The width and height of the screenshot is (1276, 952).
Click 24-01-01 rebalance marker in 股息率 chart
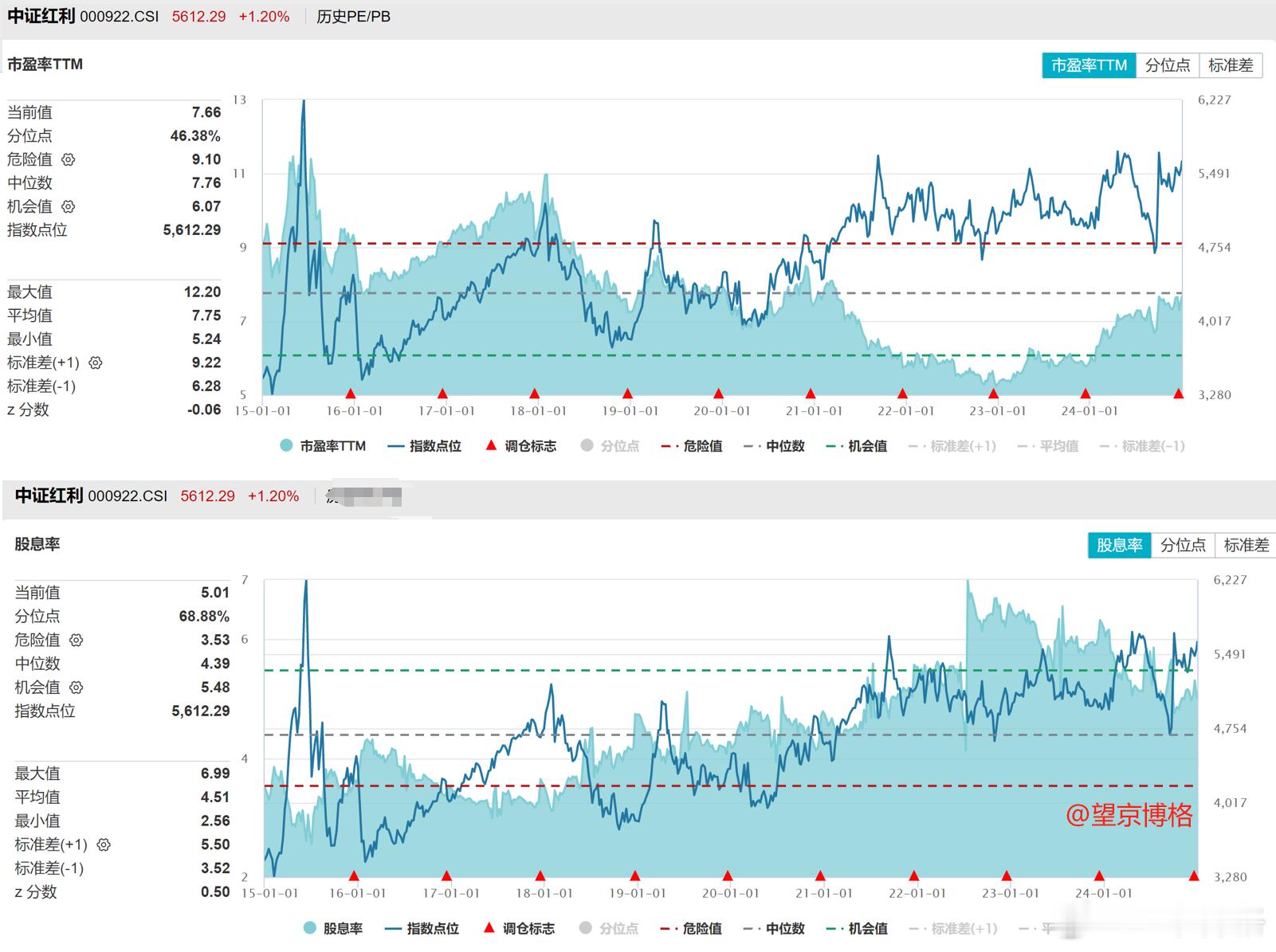(x=1099, y=876)
